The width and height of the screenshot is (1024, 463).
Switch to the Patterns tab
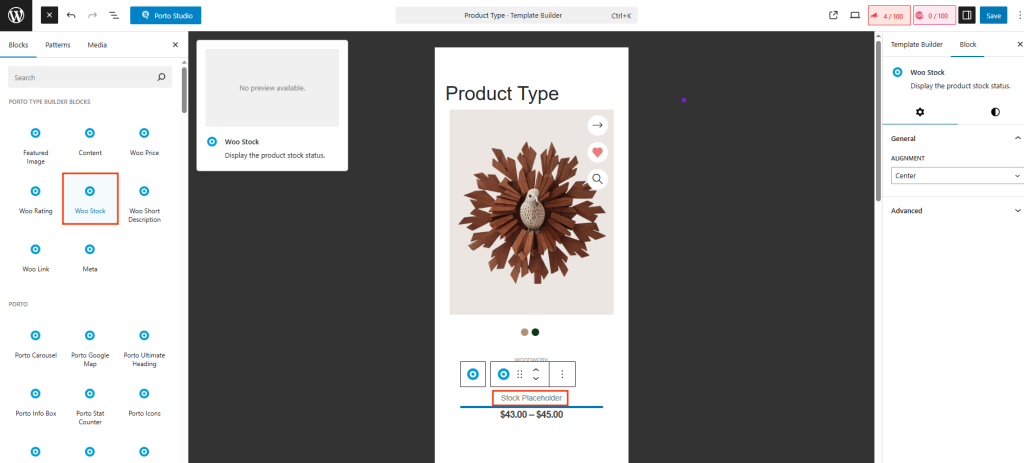coord(58,45)
